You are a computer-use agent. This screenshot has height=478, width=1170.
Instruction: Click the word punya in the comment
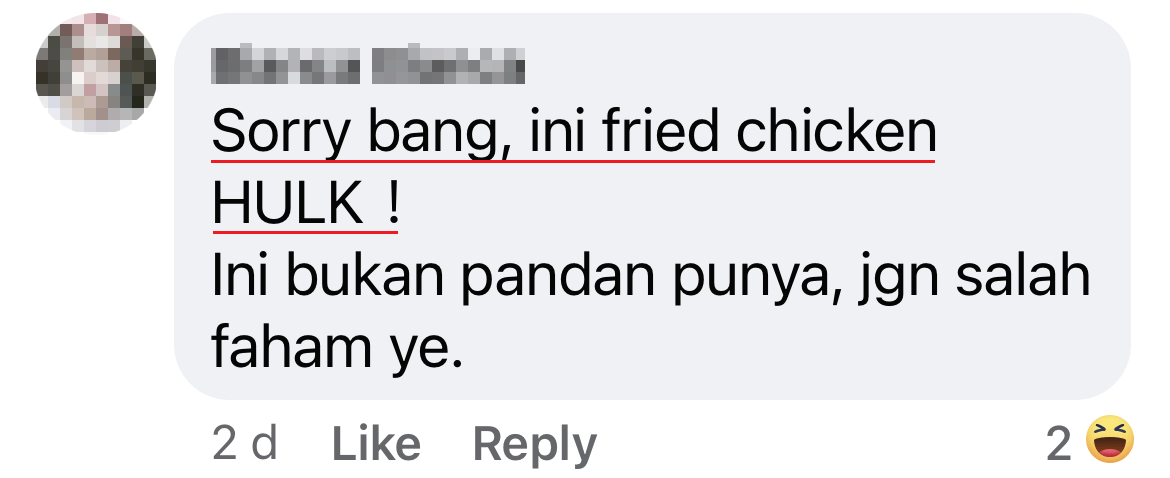[754, 278]
